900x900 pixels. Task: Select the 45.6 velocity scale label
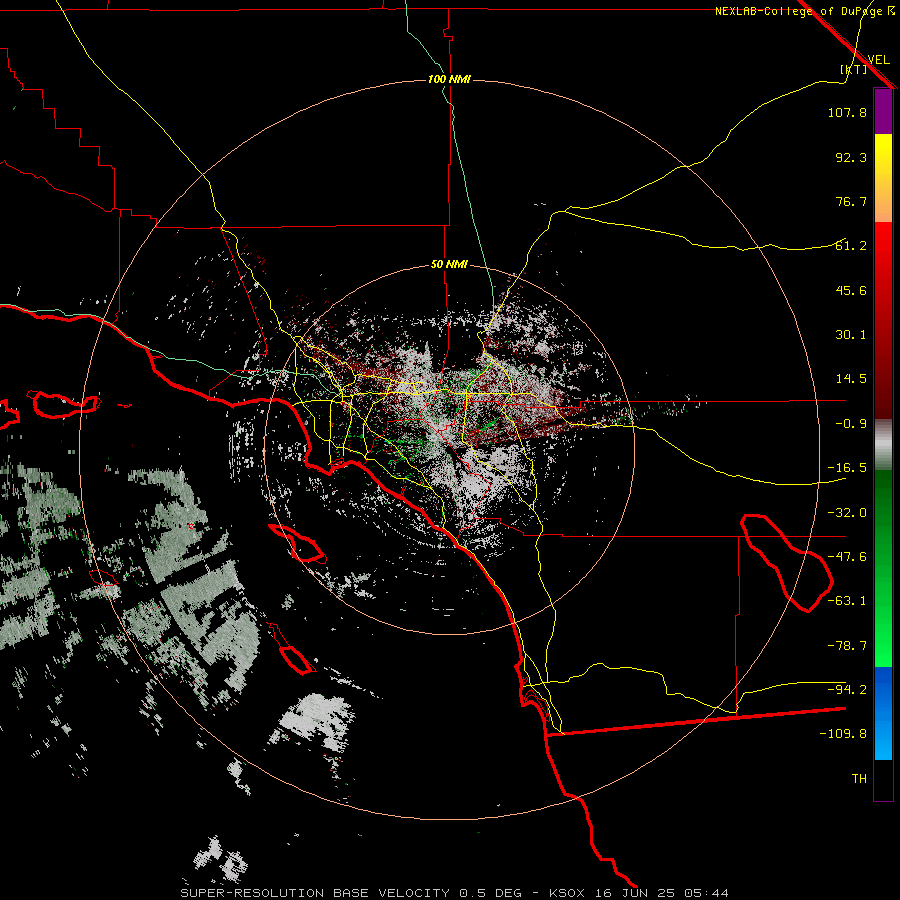(851, 290)
